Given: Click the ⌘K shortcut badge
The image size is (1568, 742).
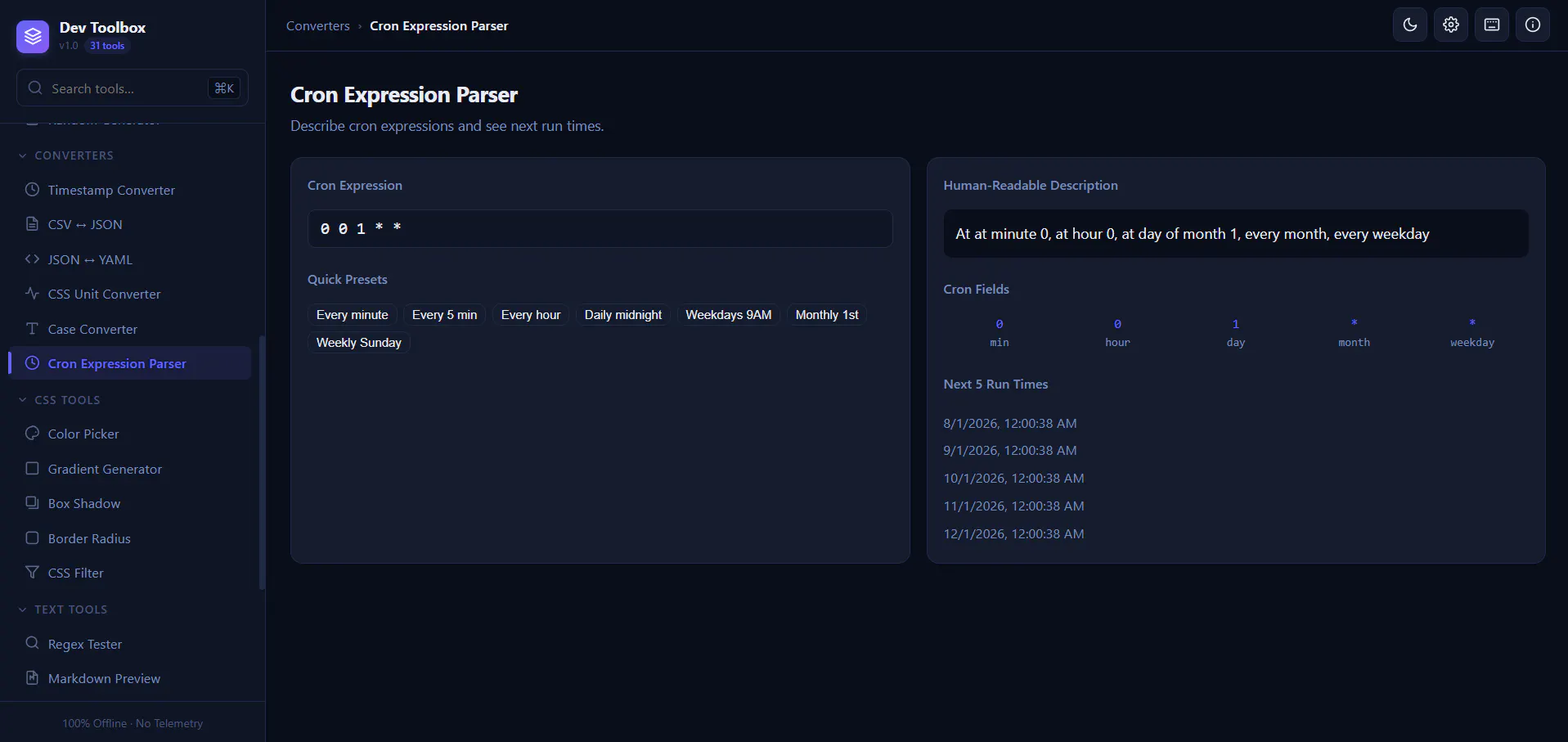Looking at the screenshot, I should click(x=224, y=88).
